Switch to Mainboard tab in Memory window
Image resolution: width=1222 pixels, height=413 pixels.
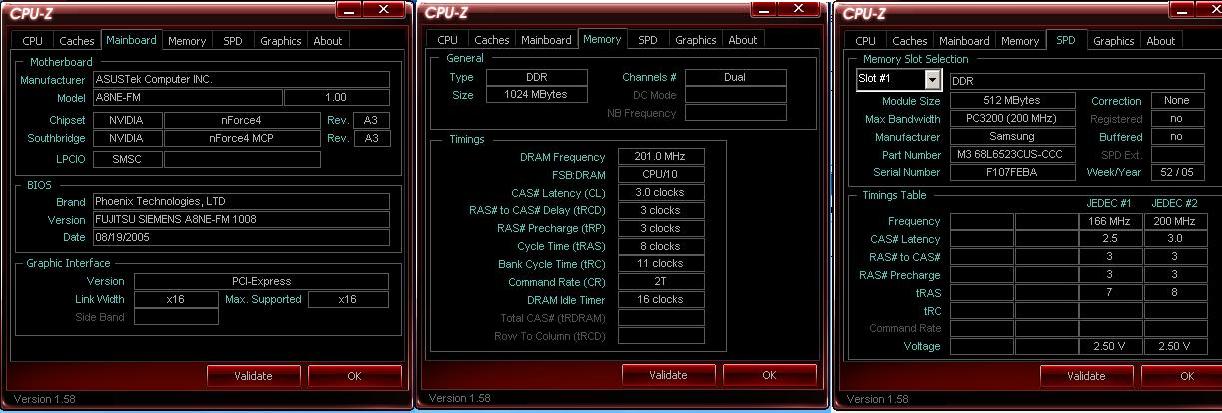(x=547, y=40)
